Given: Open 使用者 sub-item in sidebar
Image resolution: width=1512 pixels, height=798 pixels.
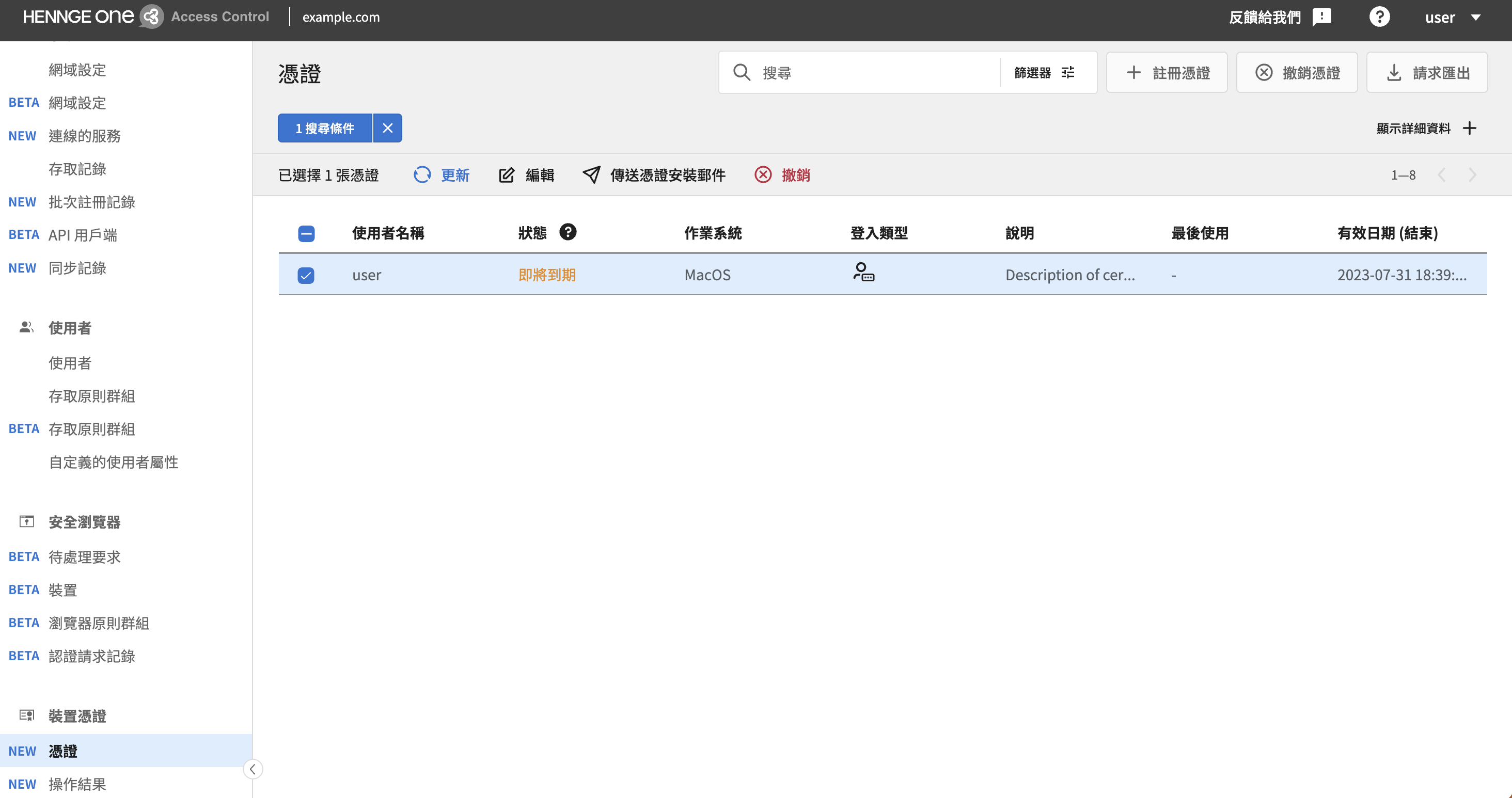Looking at the screenshot, I should pyautogui.click(x=70, y=363).
